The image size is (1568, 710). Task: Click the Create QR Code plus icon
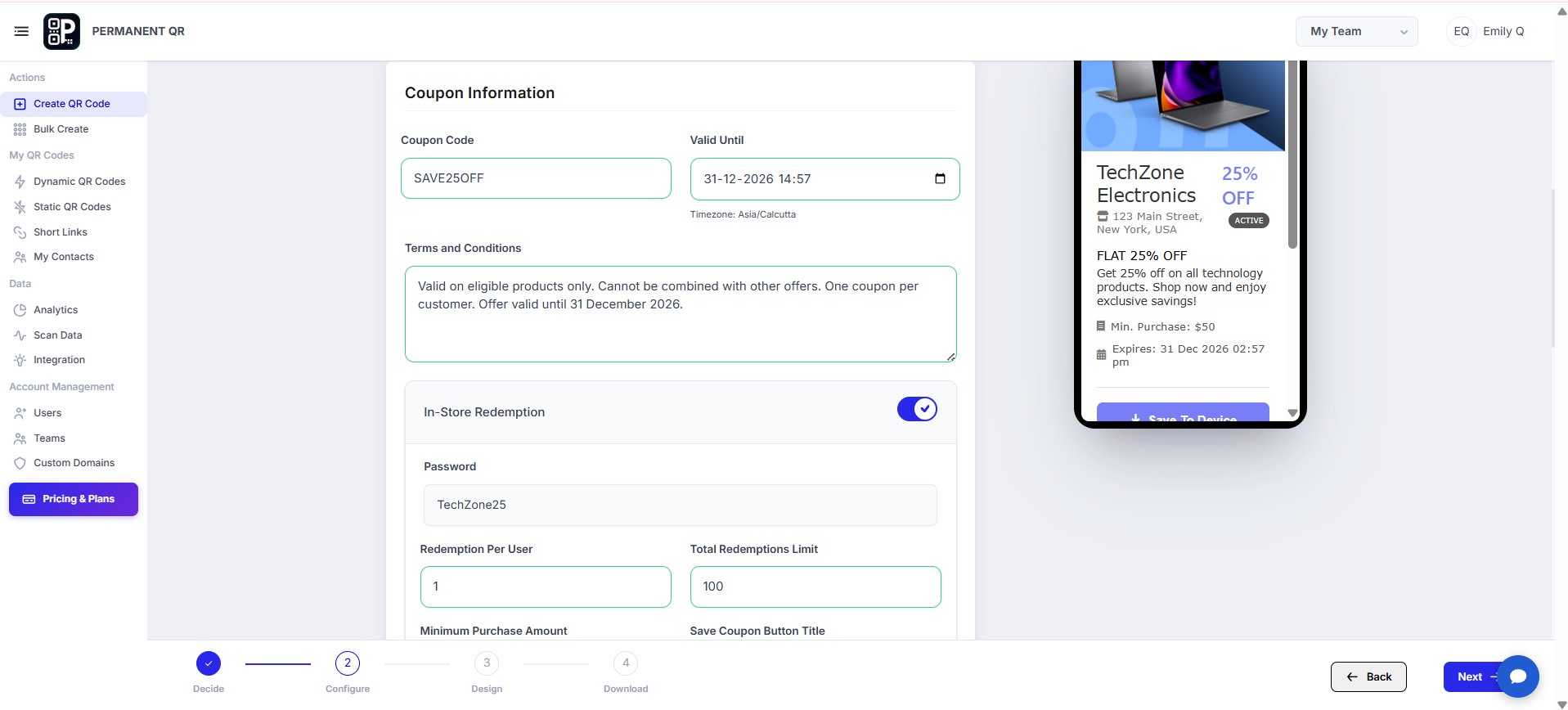pyautogui.click(x=20, y=104)
